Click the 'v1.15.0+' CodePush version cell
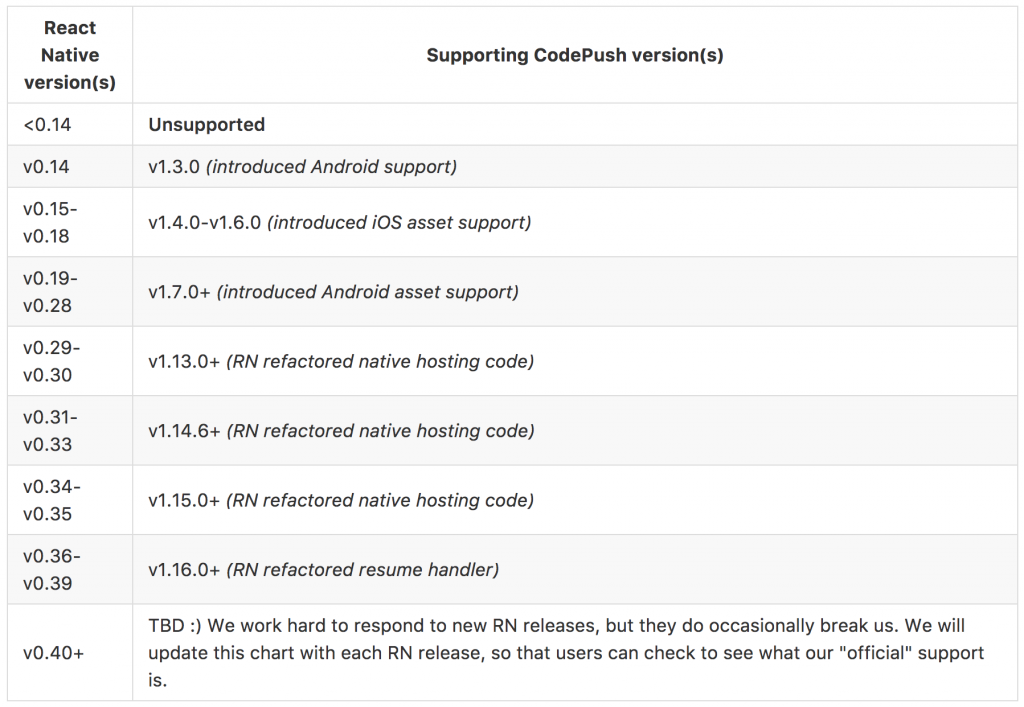The height and width of the screenshot is (707, 1024). (341, 500)
